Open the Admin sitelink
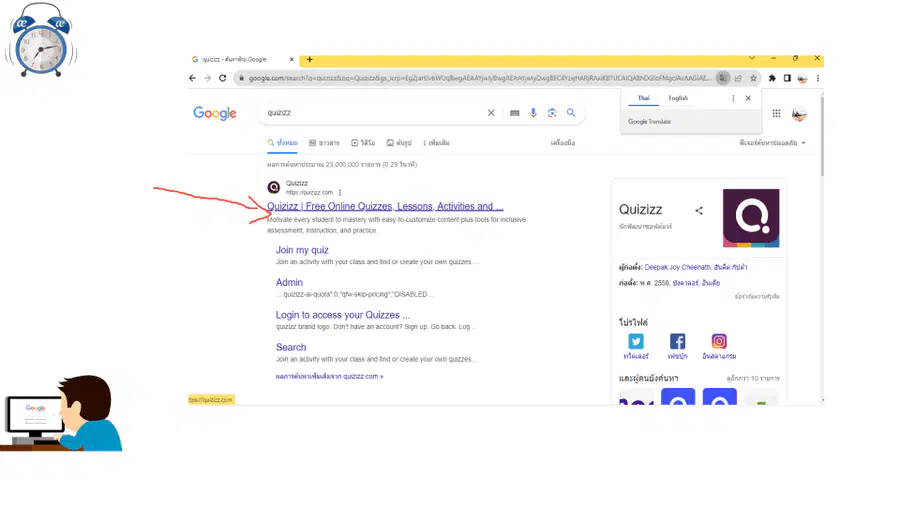The width and height of the screenshot is (900, 506). pos(289,282)
